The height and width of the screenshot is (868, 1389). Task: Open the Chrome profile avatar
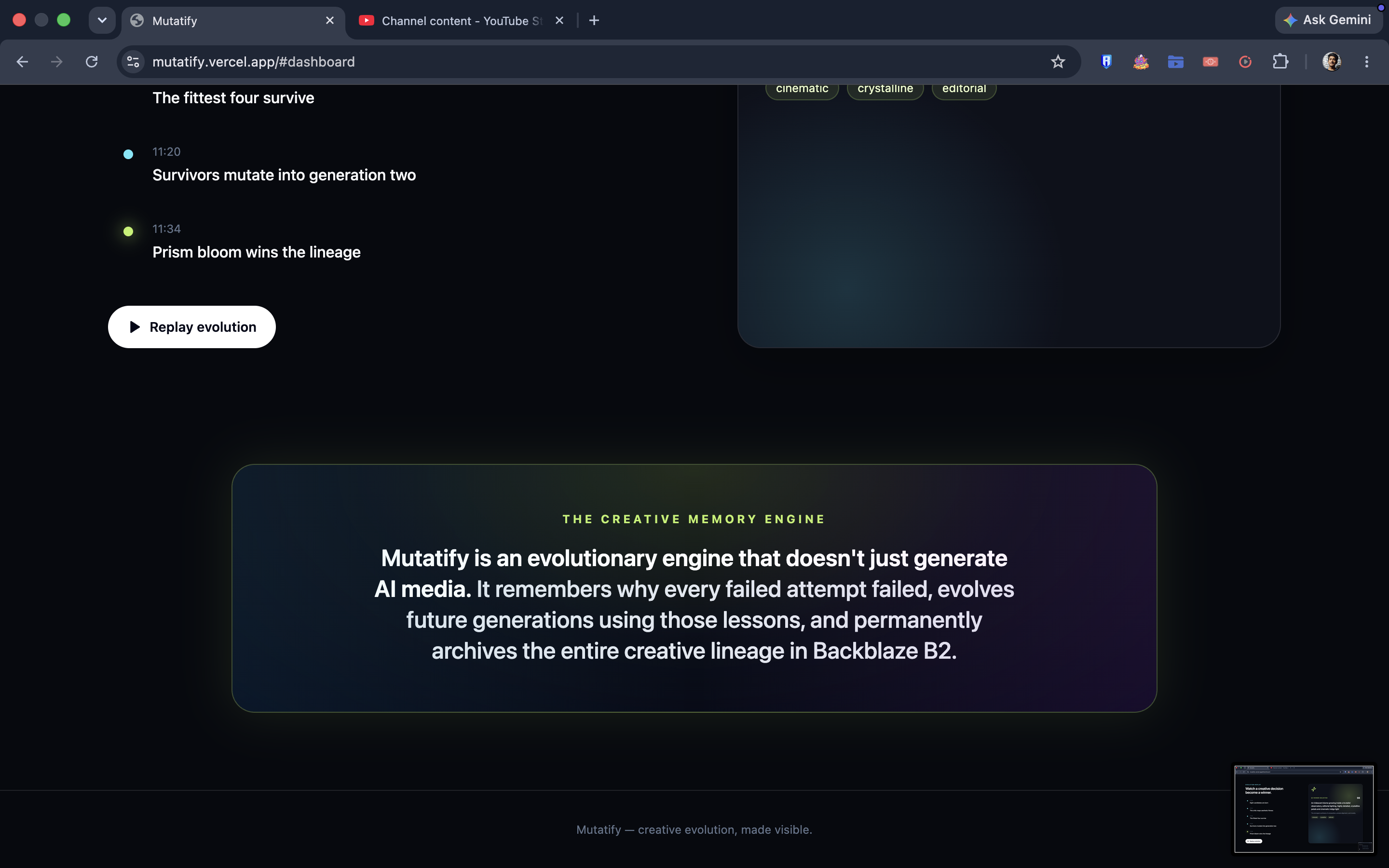tap(1332, 61)
